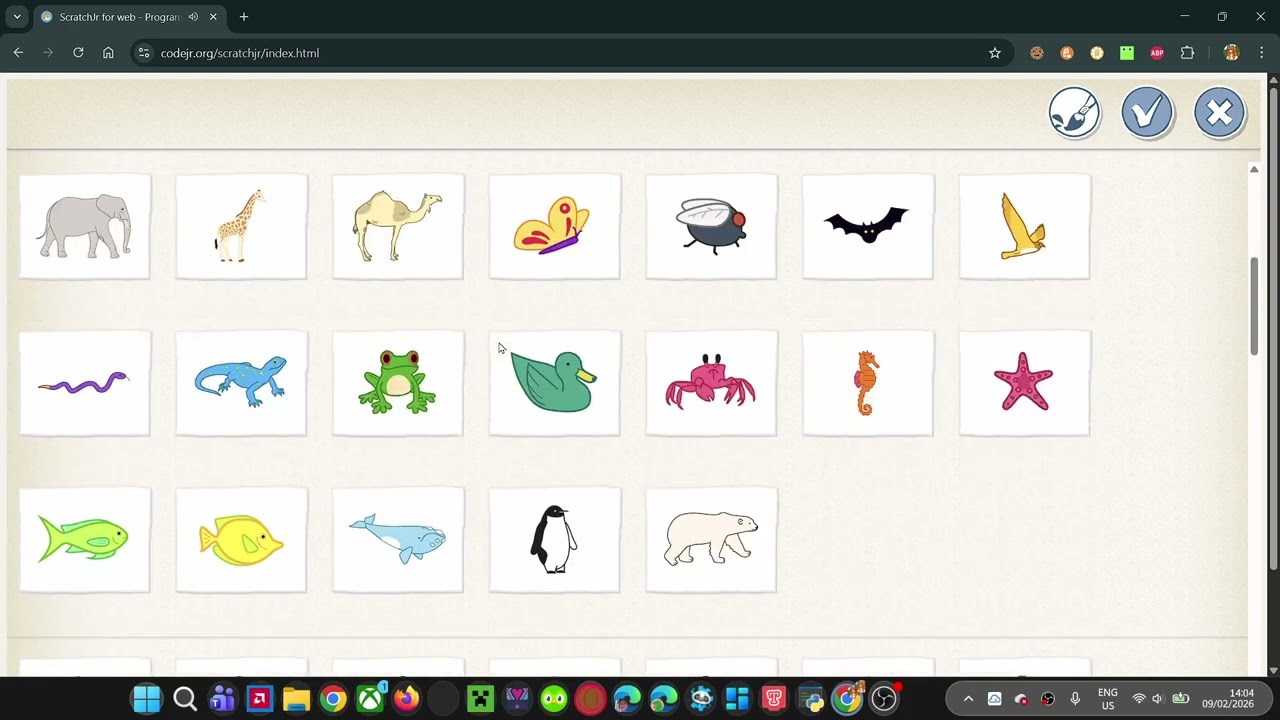Choose the fly character

(711, 227)
